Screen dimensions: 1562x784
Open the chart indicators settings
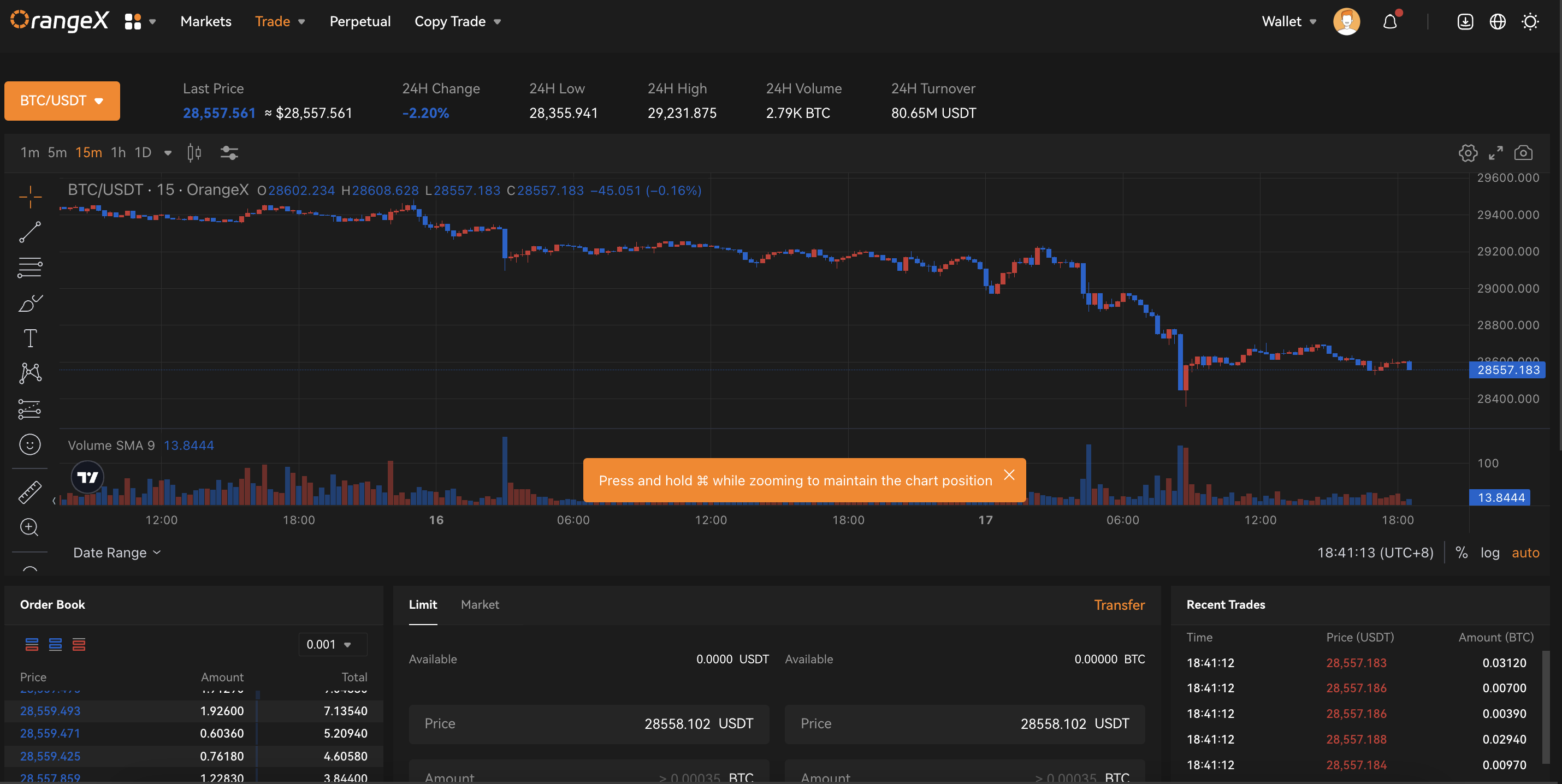pyautogui.click(x=229, y=153)
